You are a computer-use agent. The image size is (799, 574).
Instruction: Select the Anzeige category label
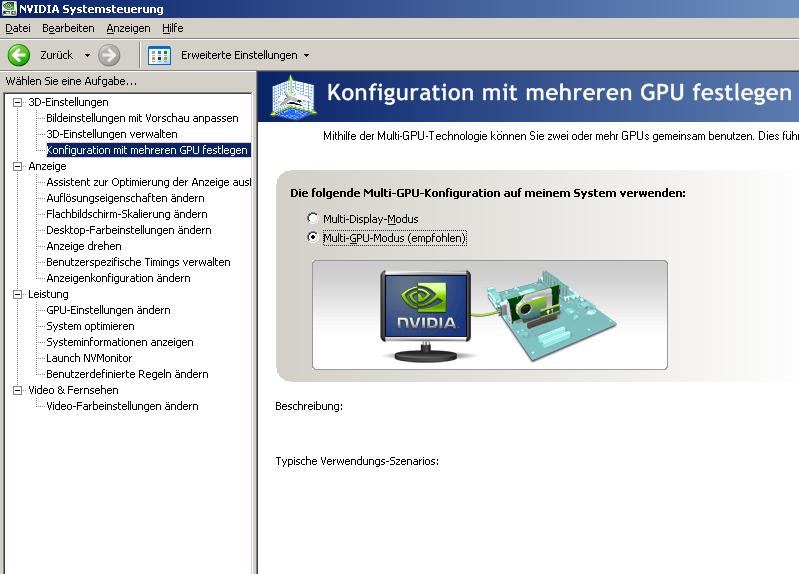tap(47, 166)
